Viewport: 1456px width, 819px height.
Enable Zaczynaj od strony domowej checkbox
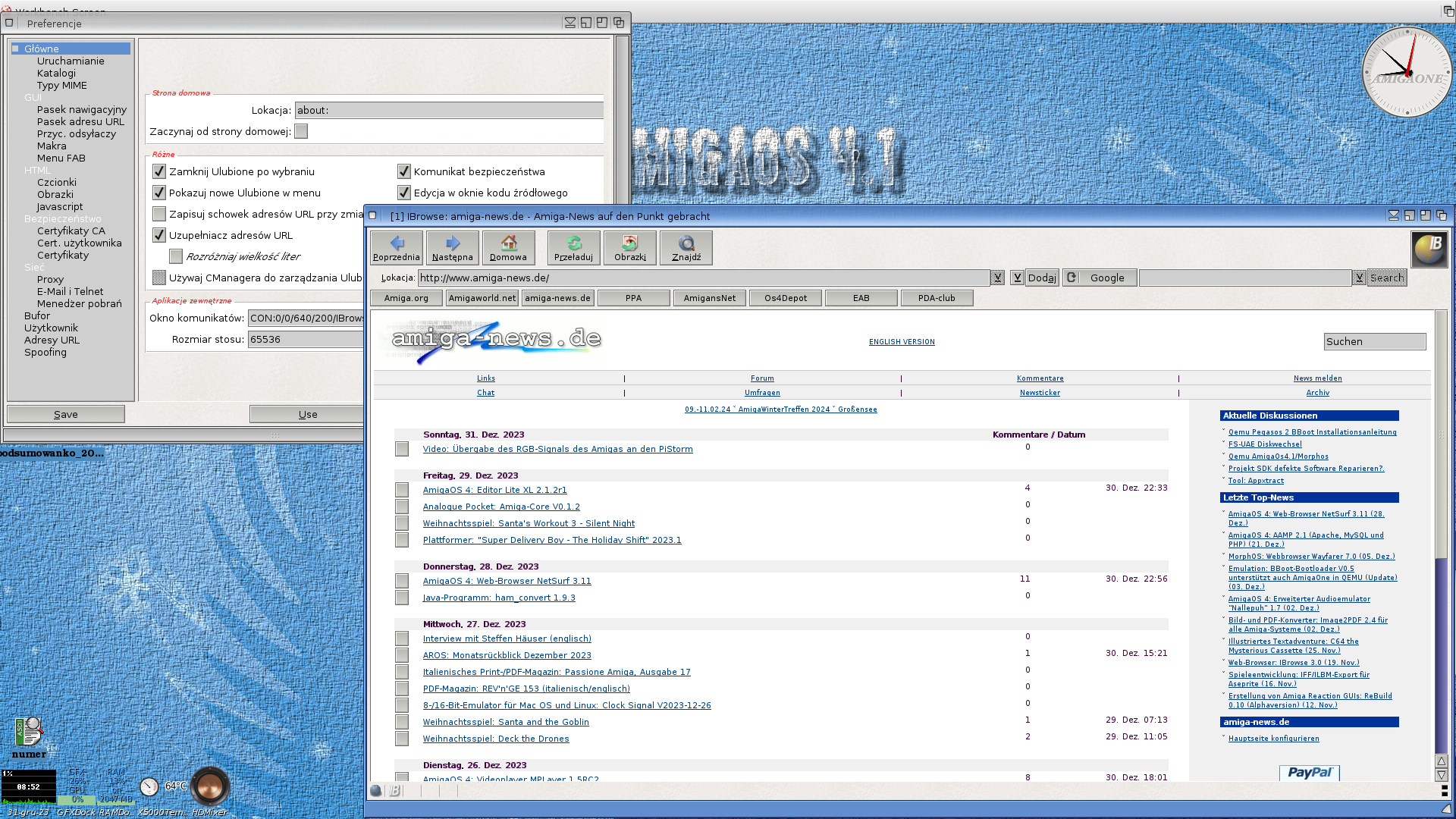pos(301,131)
